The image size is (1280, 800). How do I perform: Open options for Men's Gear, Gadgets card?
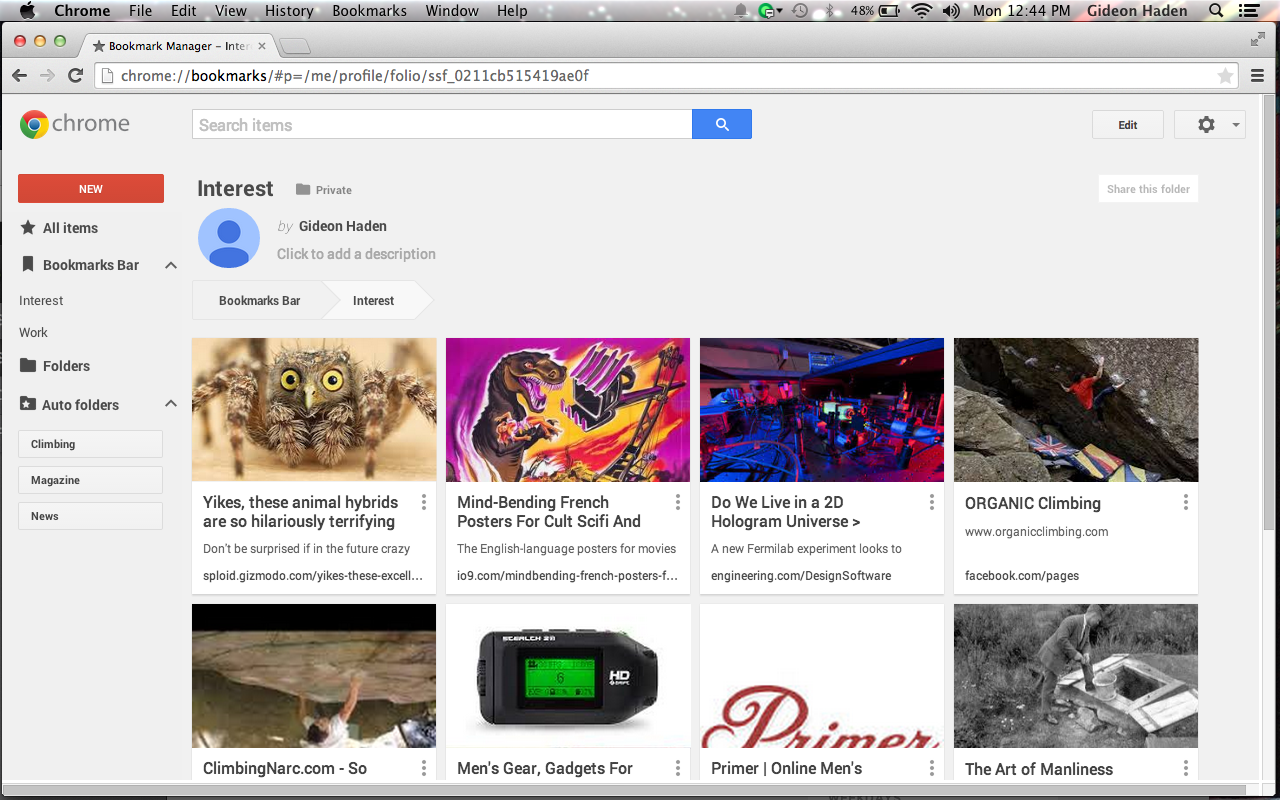click(678, 768)
